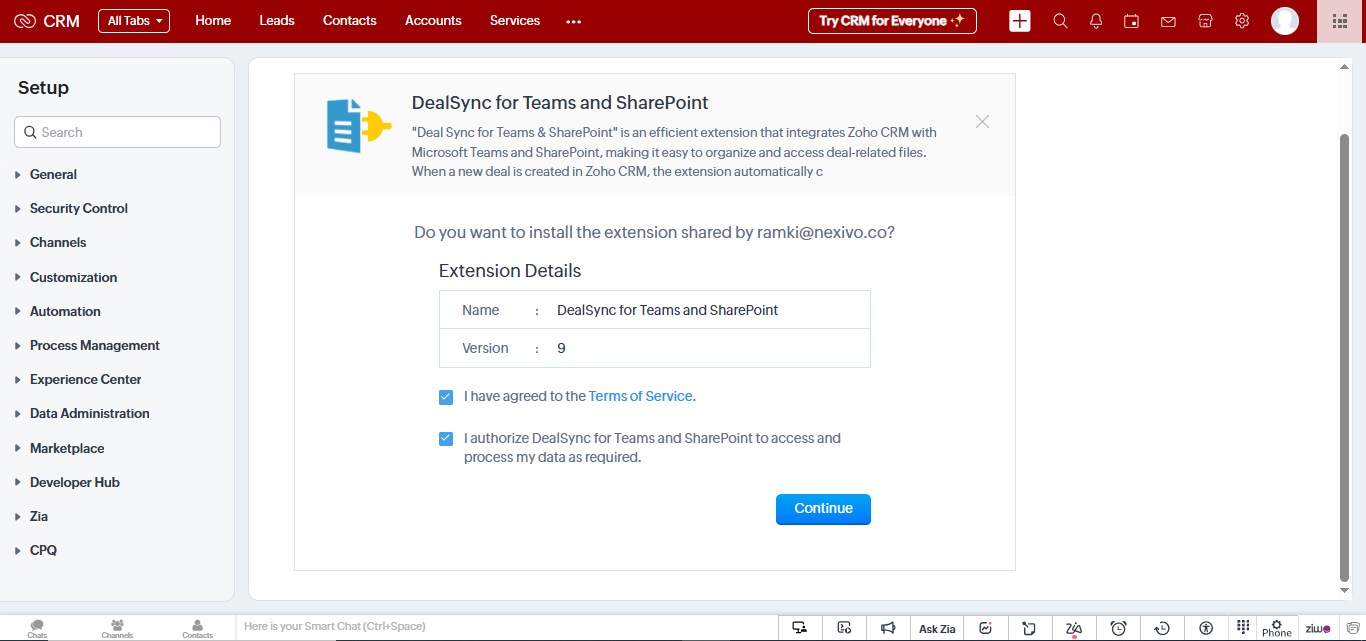Click the Zia notifications icon with red dot

pos(1074,628)
